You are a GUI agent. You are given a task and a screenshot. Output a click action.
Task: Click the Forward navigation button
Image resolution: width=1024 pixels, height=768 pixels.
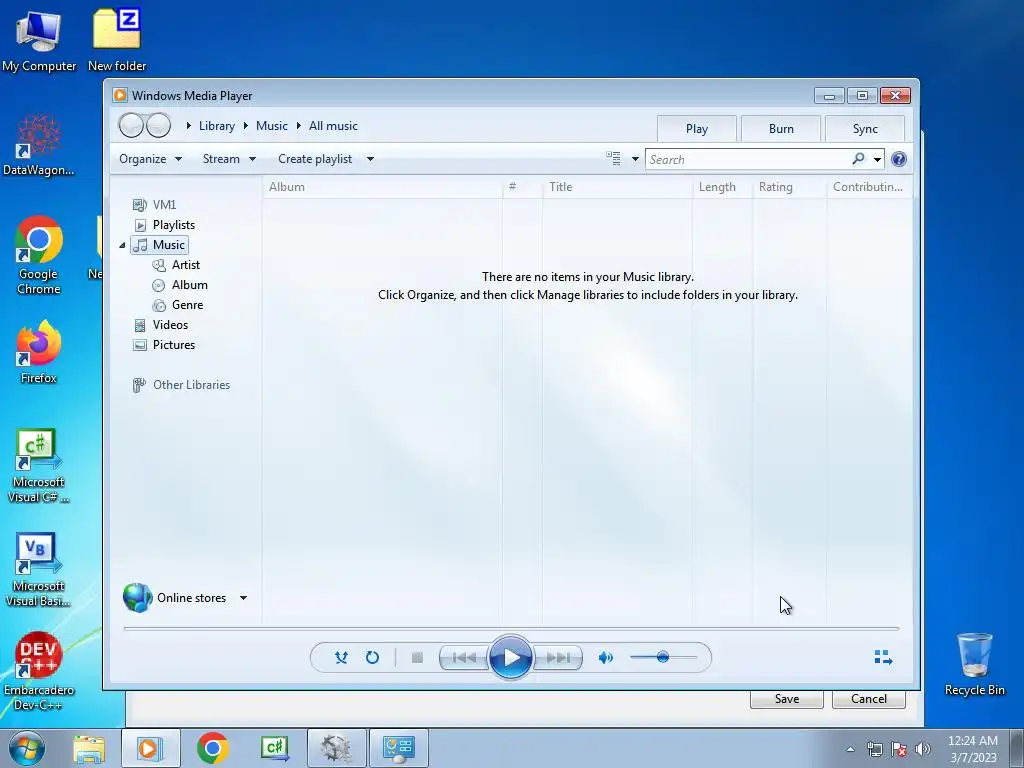[159, 125]
